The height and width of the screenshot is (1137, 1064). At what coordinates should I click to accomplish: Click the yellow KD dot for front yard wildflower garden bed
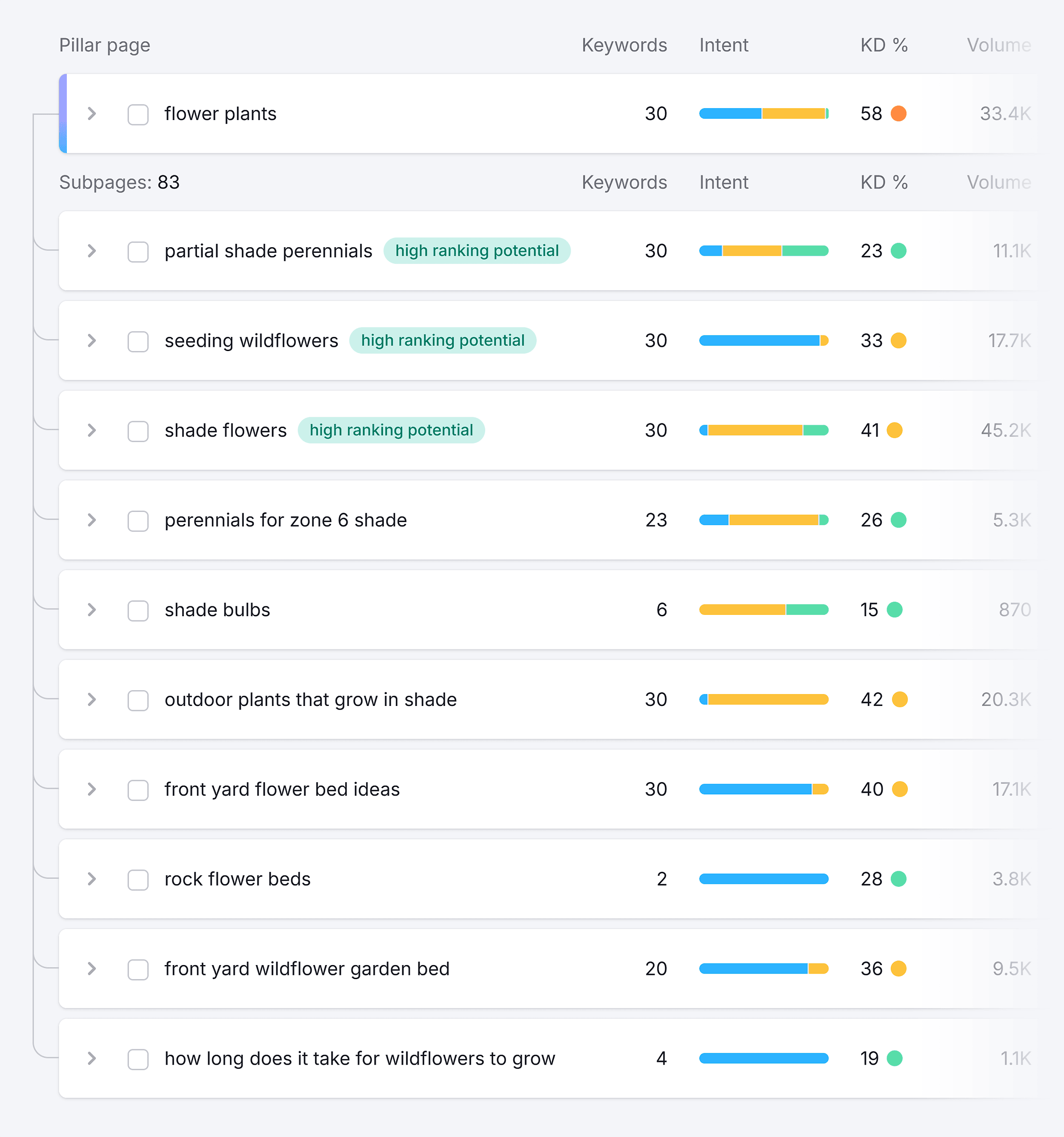point(898,969)
